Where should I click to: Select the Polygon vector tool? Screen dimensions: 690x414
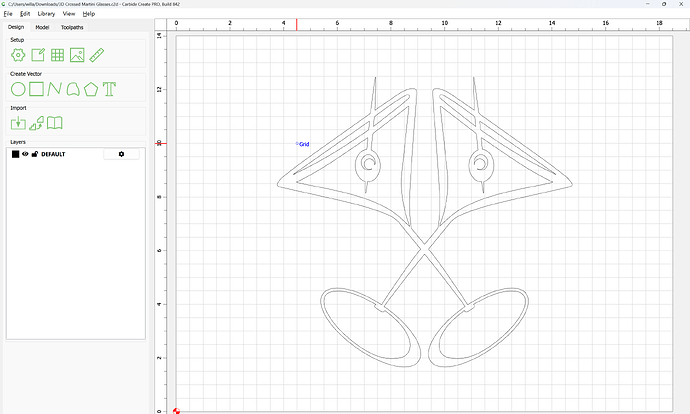[91, 89]
